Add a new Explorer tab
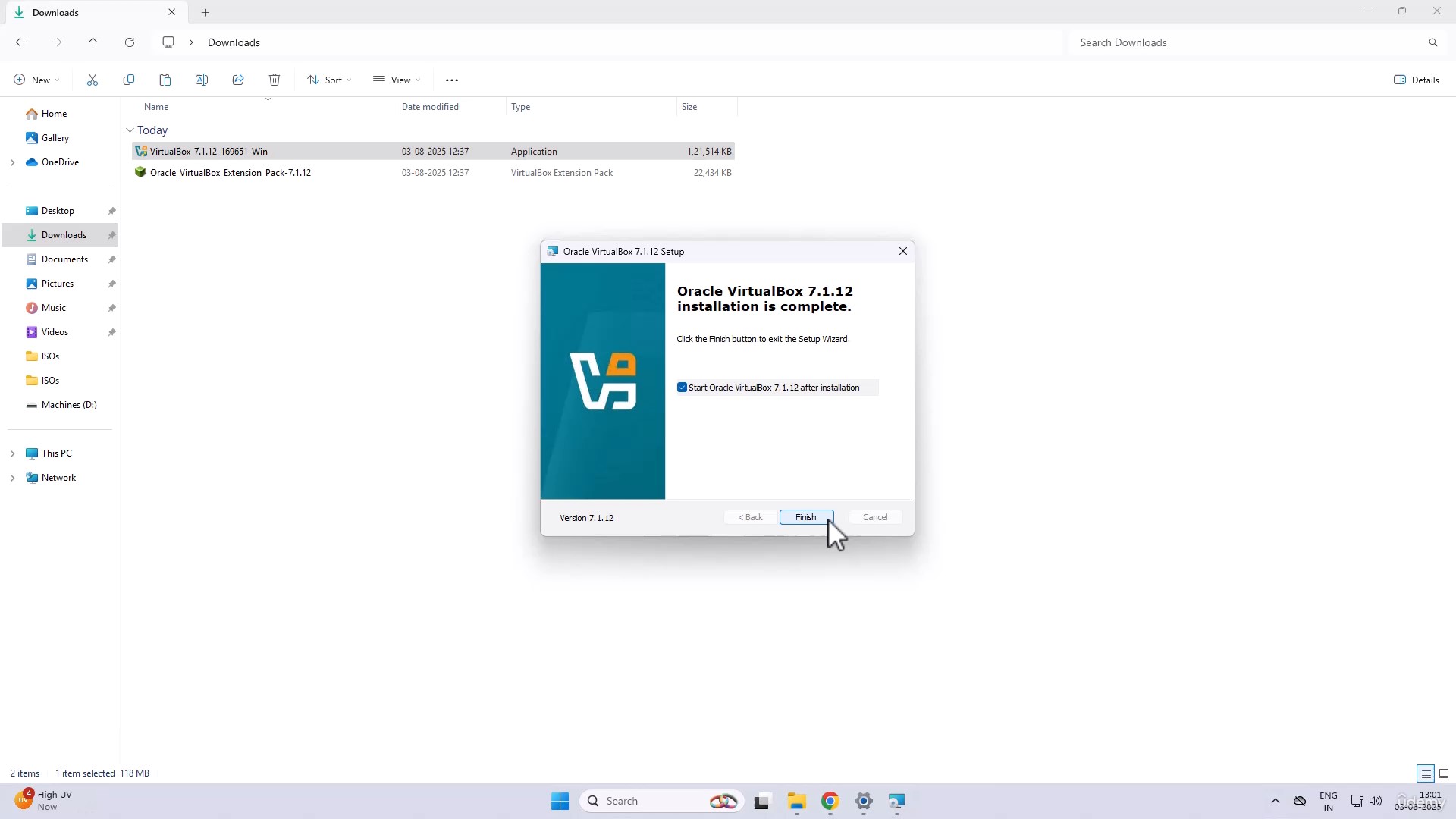The image size is (1456, 819). 205,12
